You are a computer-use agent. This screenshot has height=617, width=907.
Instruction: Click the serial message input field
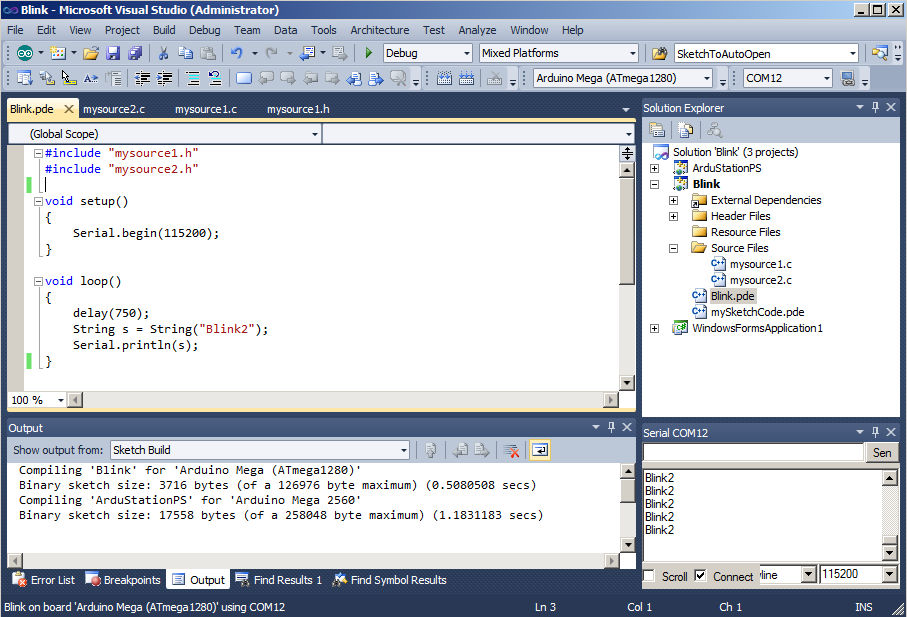753,452
